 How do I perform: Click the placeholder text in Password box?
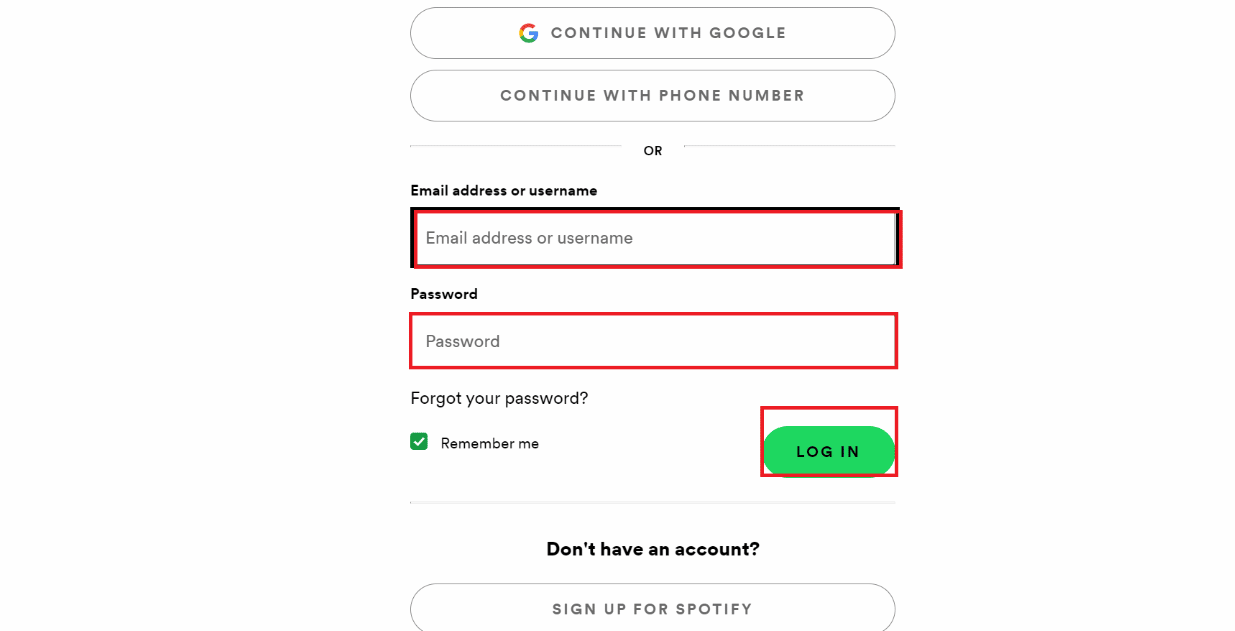click(x=463, y=341)
